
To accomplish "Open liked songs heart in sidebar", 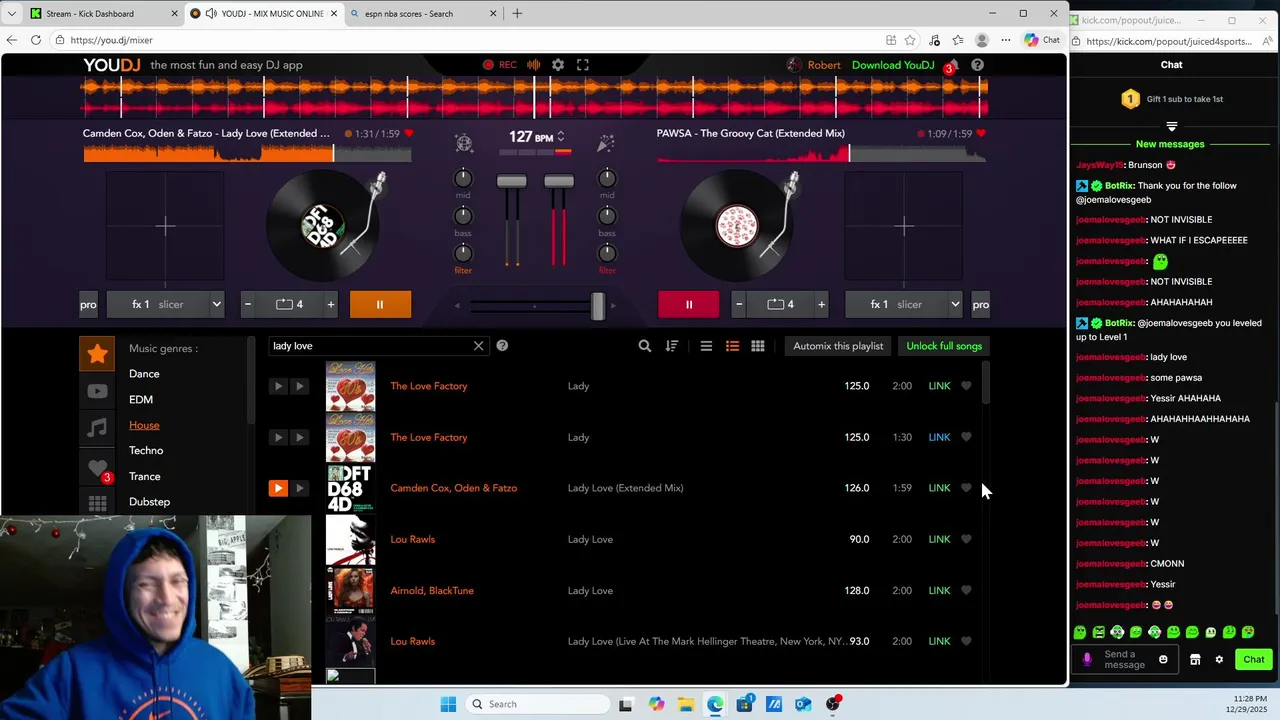I will tap(97, 468).
